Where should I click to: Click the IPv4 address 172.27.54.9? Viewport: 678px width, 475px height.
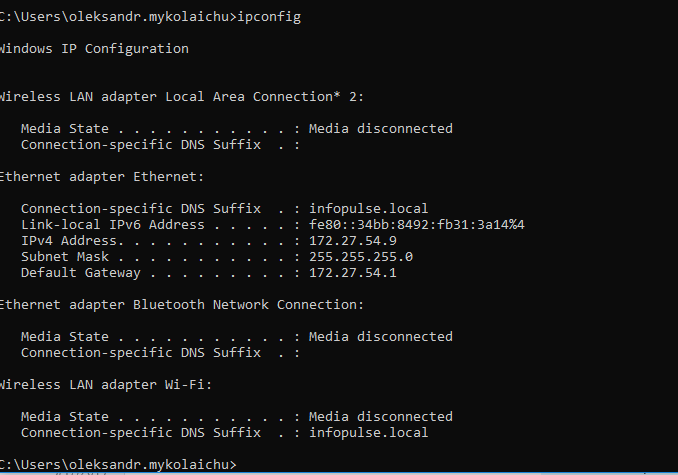click(352, 241)
